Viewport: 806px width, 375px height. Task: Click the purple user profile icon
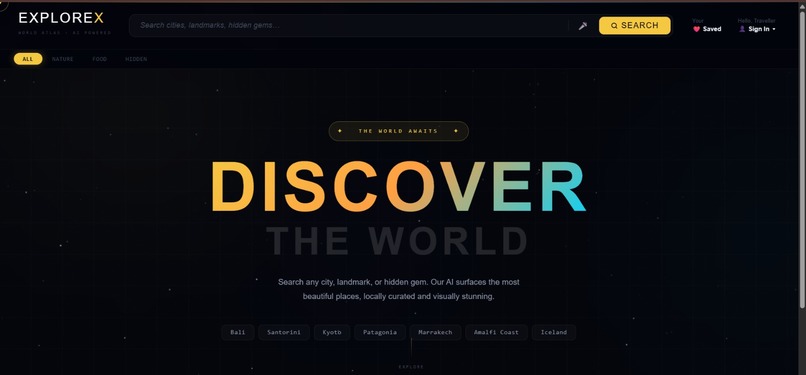click(x=742, y=29)
